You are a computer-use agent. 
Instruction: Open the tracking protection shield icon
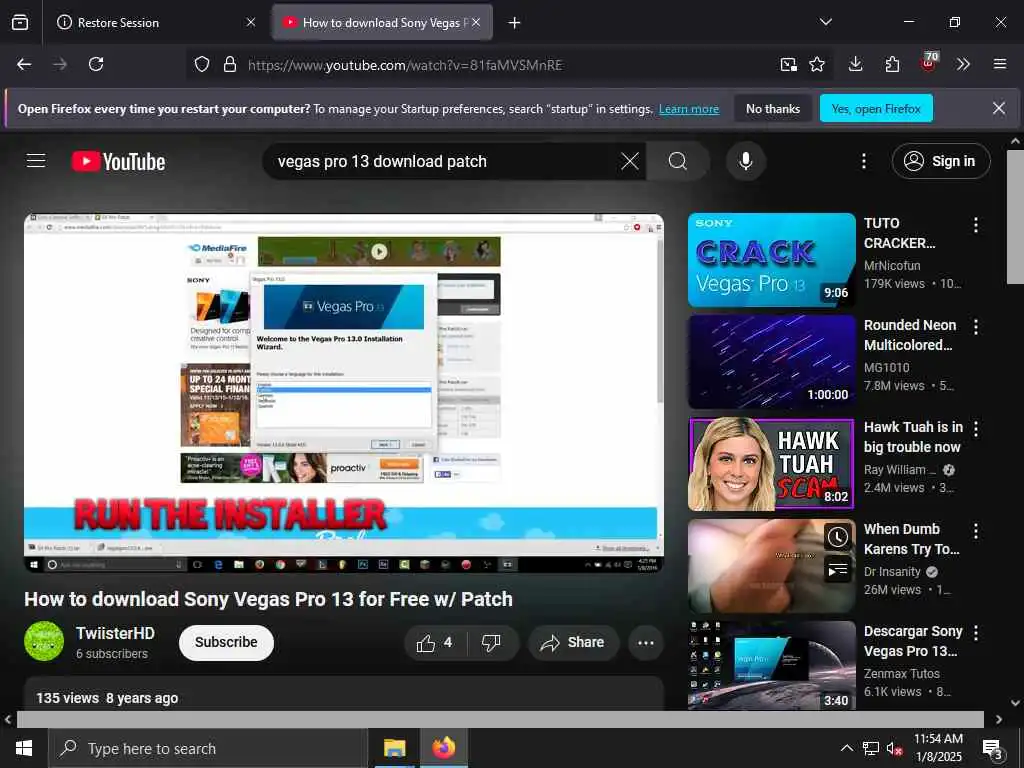202,65
